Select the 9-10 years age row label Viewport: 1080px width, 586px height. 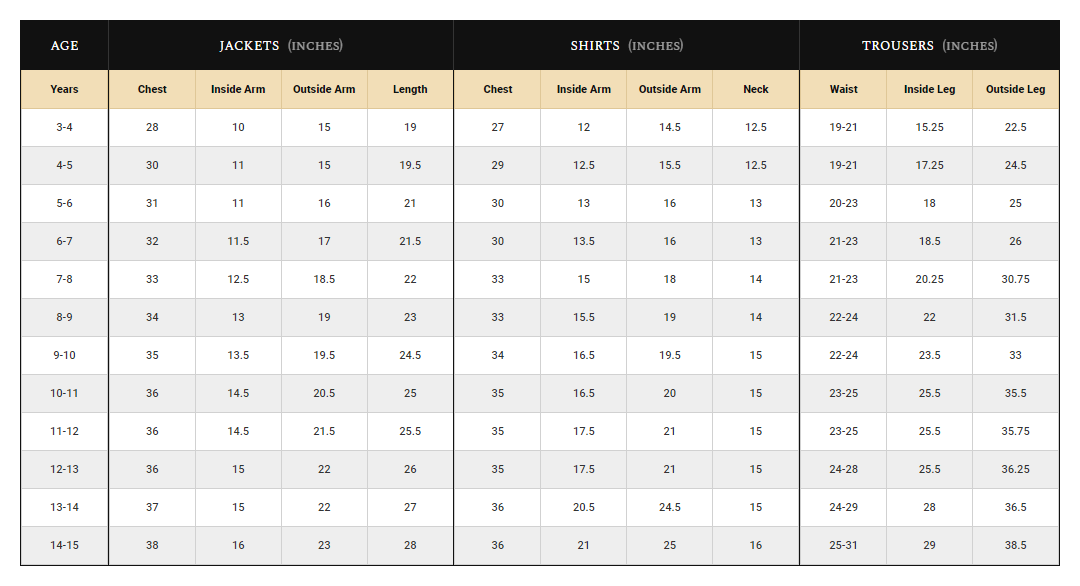[64, 355]
